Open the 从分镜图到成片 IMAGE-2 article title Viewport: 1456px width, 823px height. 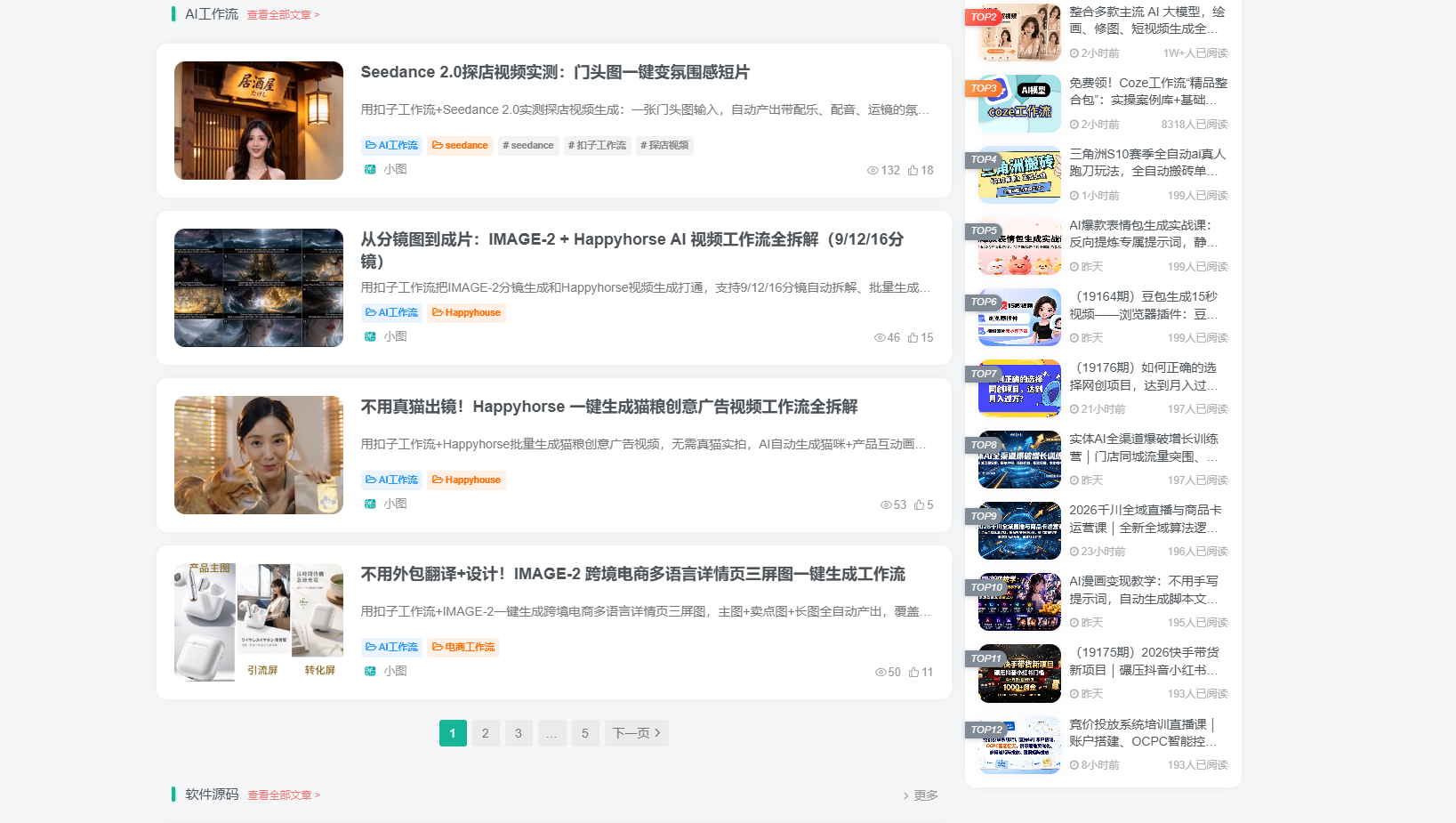(x=632, y=250)
